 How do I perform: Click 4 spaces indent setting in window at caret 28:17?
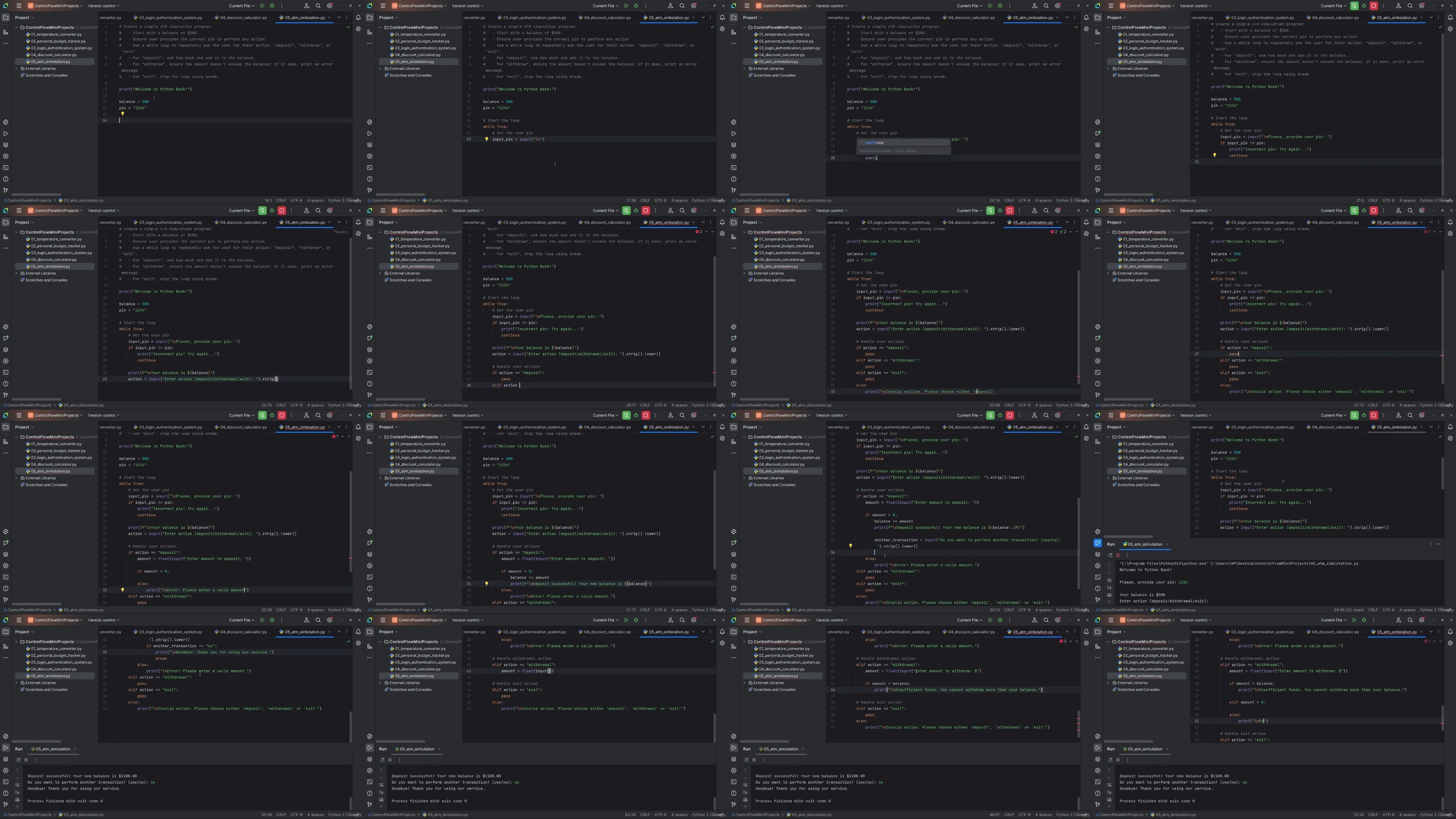(679, 405)
